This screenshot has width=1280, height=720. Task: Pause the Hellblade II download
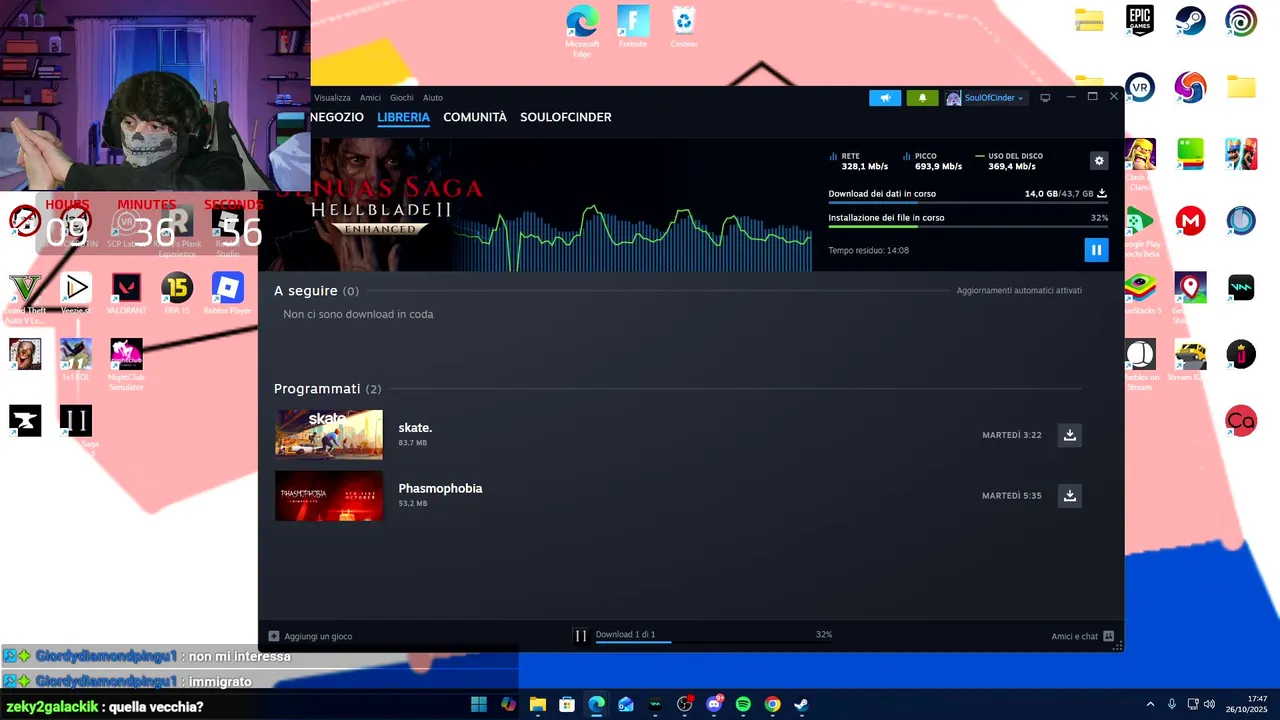click(x=1096, y=250)
